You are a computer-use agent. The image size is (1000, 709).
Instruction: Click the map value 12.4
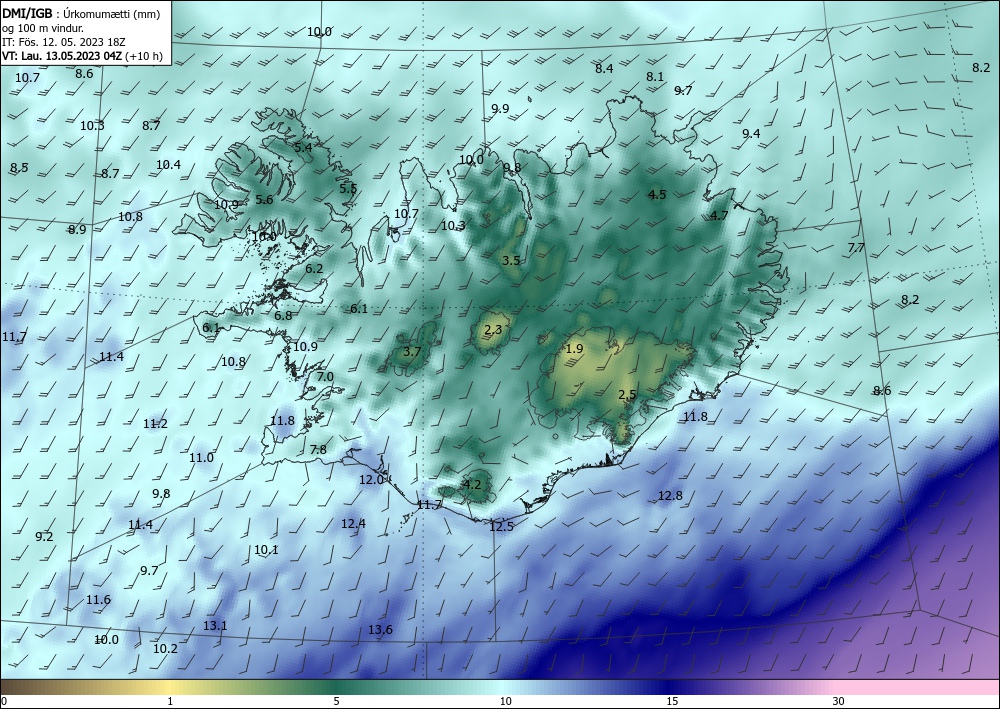[x=353, y=523]
